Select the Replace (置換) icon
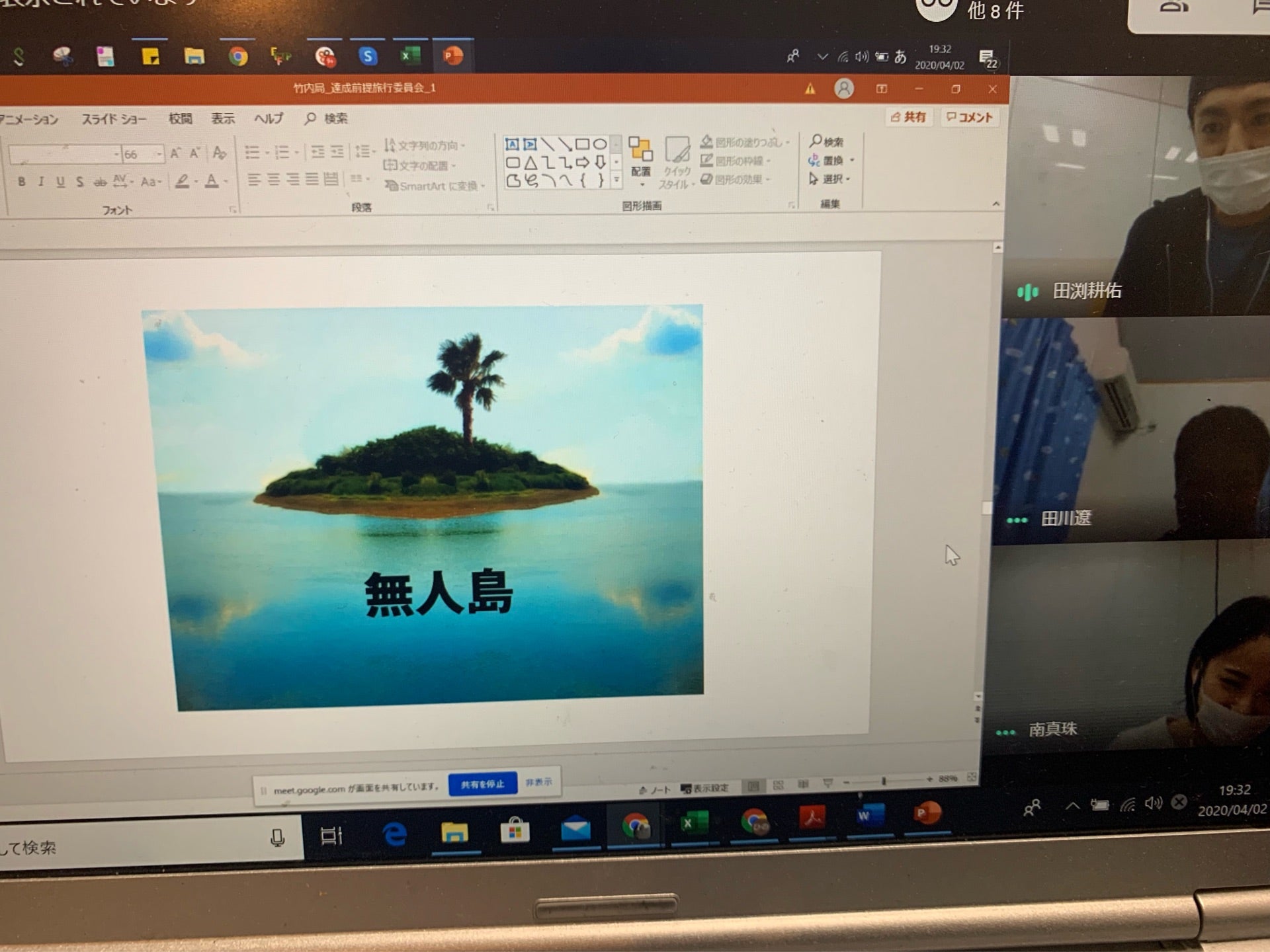This screenshot has height=952, width=1270. pyautogui.click(x=812, y=159)
